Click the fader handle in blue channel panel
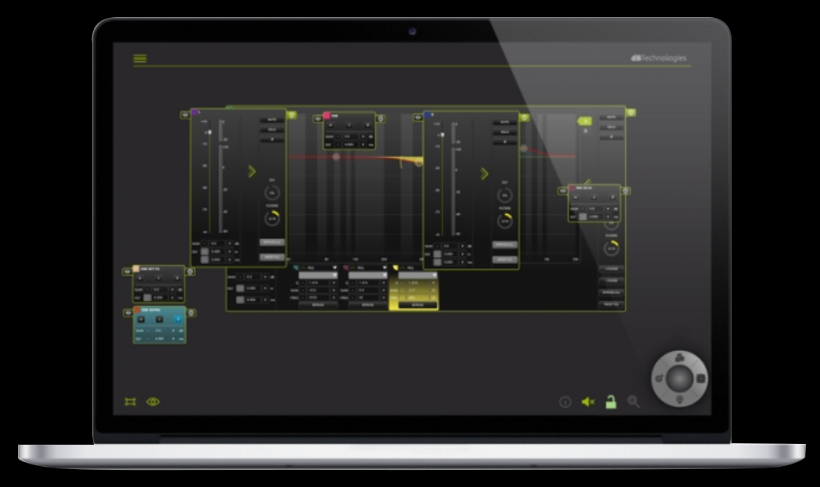Screen dimensions: 820x487 [x=442, y=135]
